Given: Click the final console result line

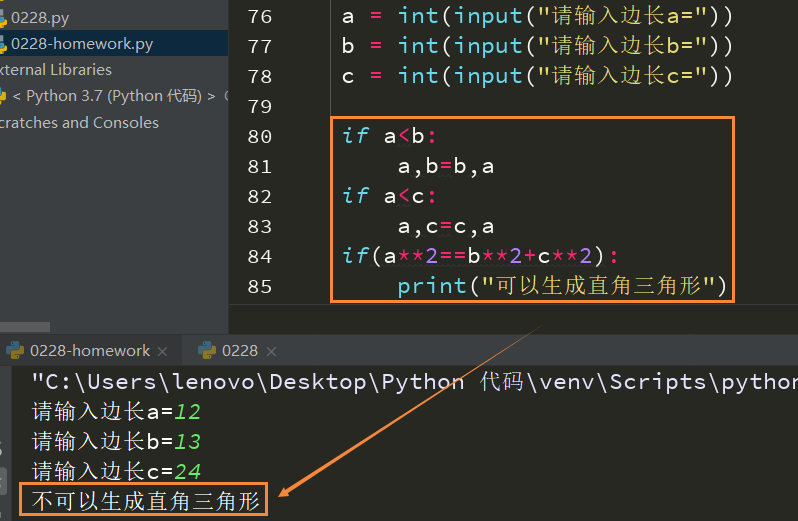Looking at the screenshot, I should 146,501.
